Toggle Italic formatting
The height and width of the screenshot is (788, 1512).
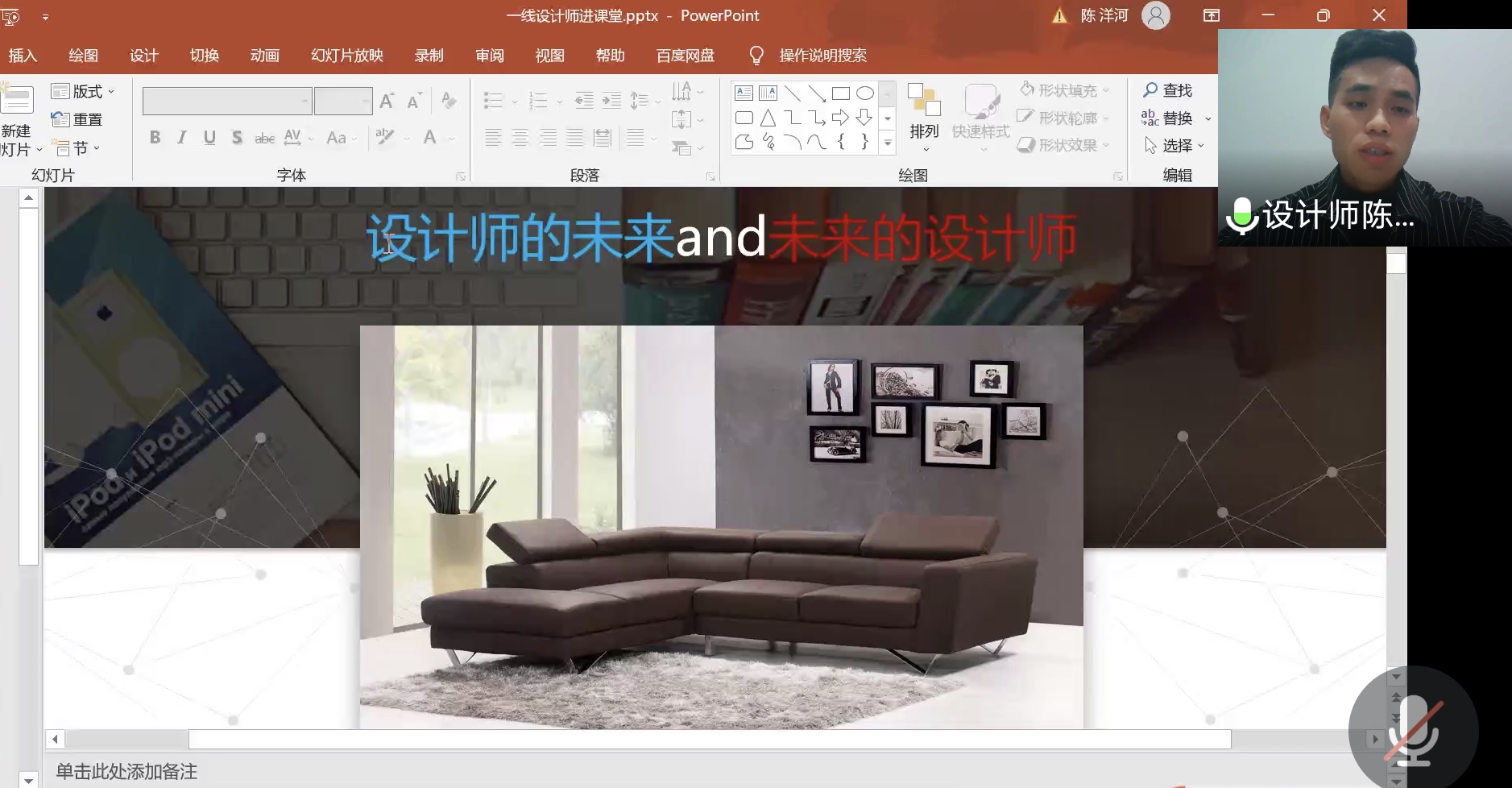coord(182,138)
